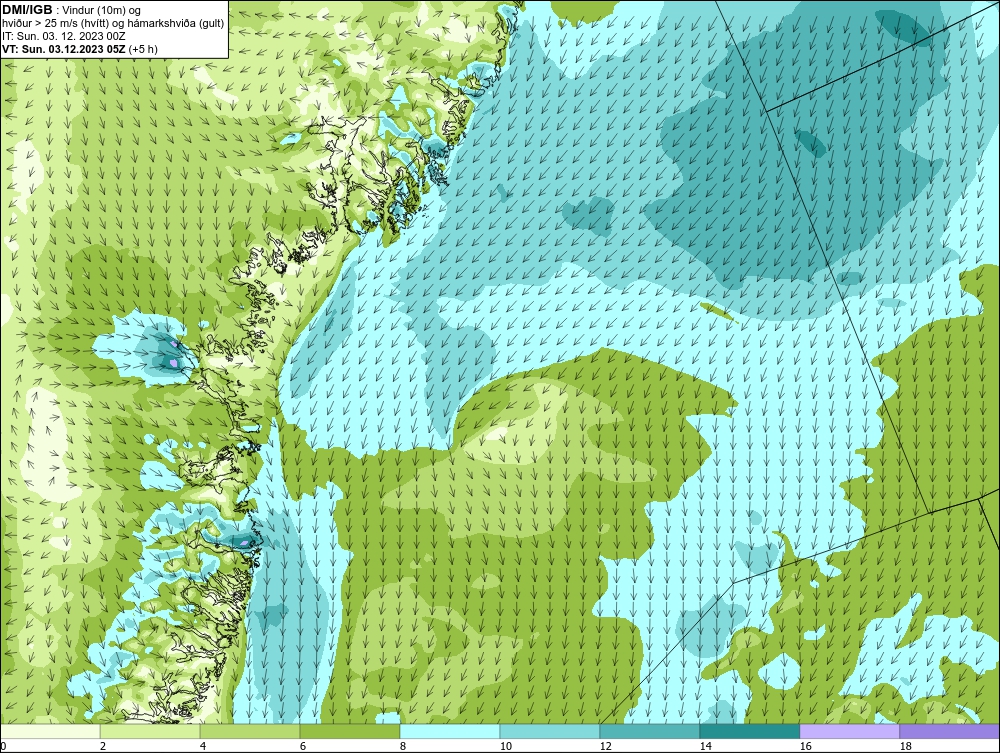The width and height of the screenshot is (1000, 753).
Task: Click the legend label 4
Action: tap(203, 746)
